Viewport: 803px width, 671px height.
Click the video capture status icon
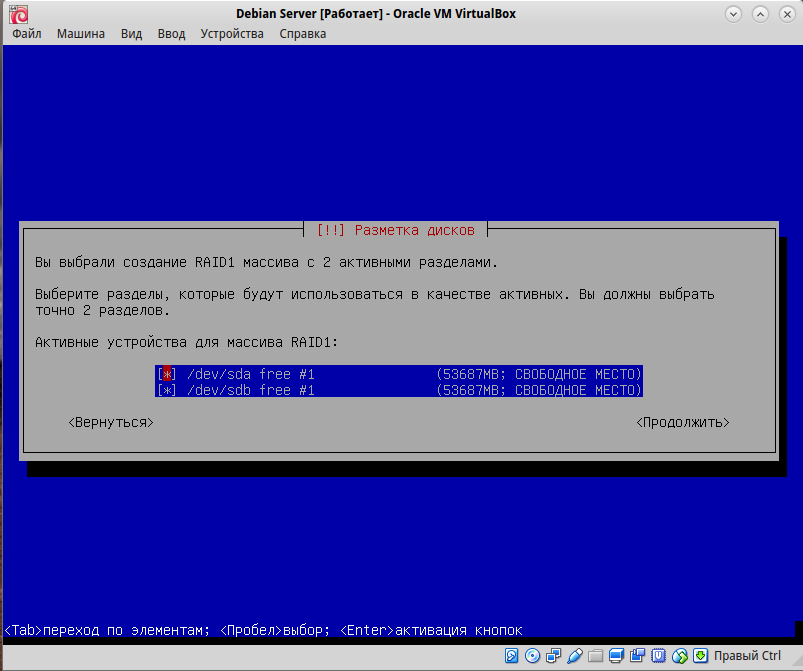[637, 656]
